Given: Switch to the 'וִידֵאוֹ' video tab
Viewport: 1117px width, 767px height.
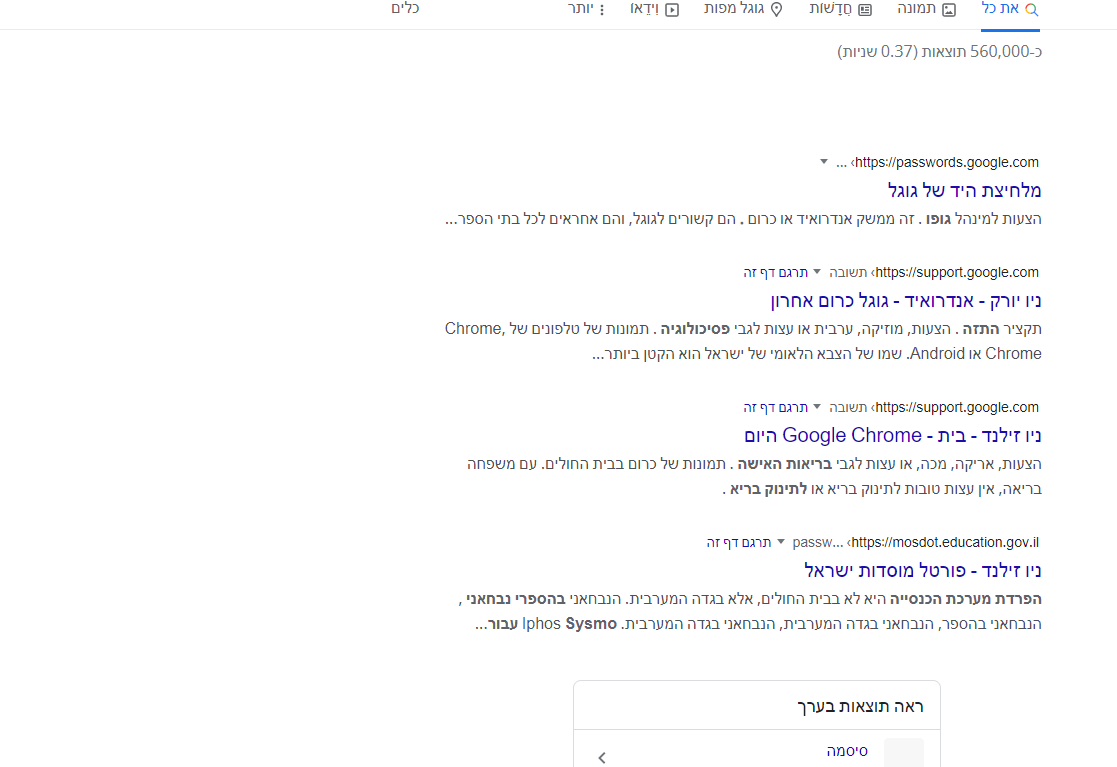Looking at the screenshot, I should coord(655,9).
